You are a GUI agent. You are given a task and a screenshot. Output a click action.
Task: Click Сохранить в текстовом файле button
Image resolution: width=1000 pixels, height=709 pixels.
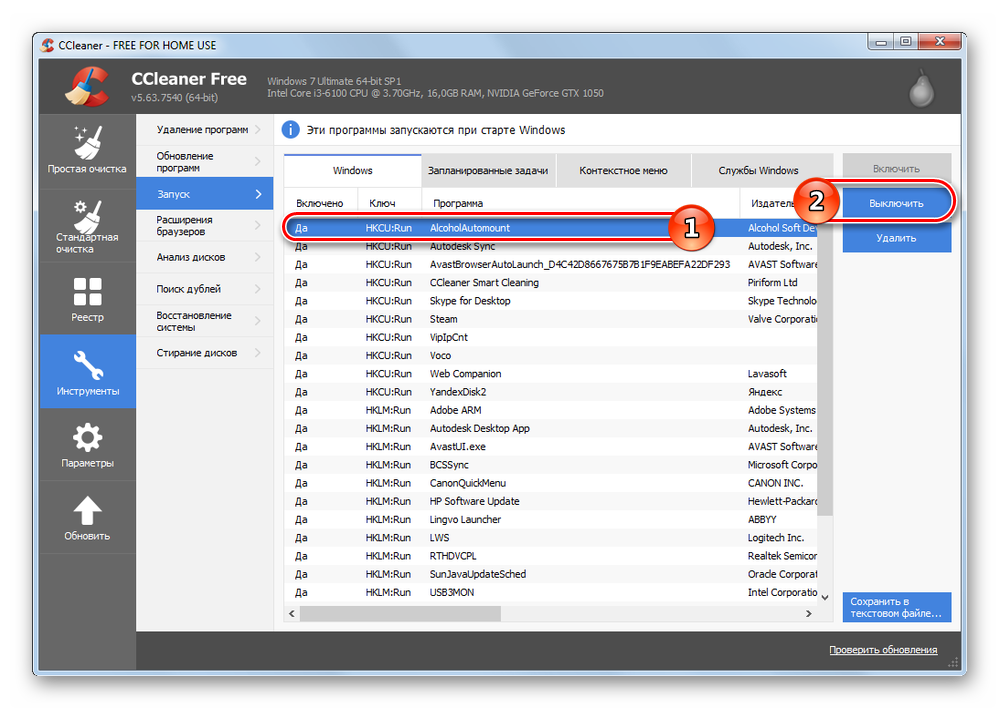896,607
